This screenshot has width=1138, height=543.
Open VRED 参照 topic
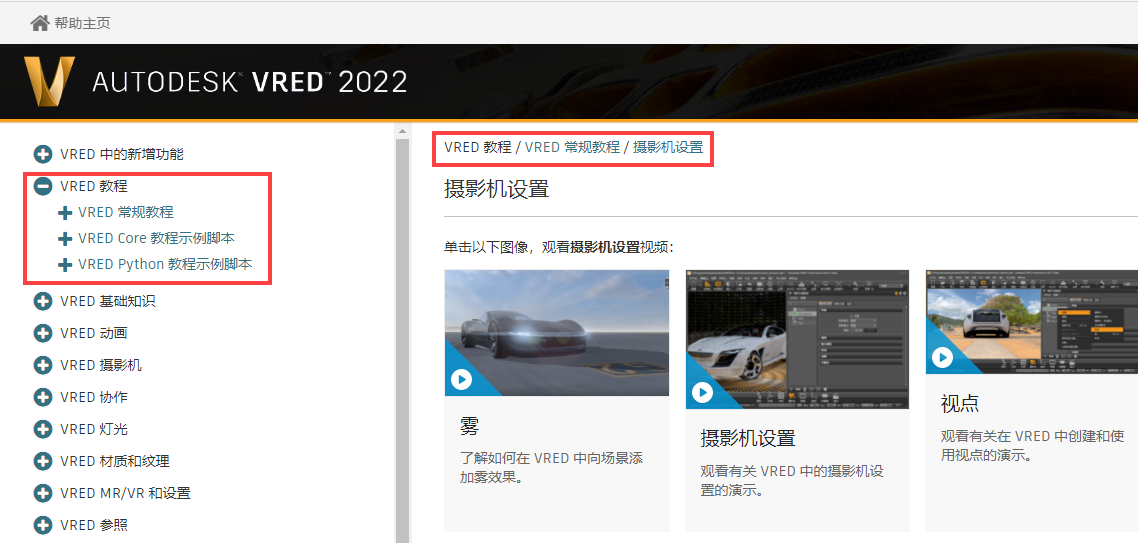click(94, 525)
